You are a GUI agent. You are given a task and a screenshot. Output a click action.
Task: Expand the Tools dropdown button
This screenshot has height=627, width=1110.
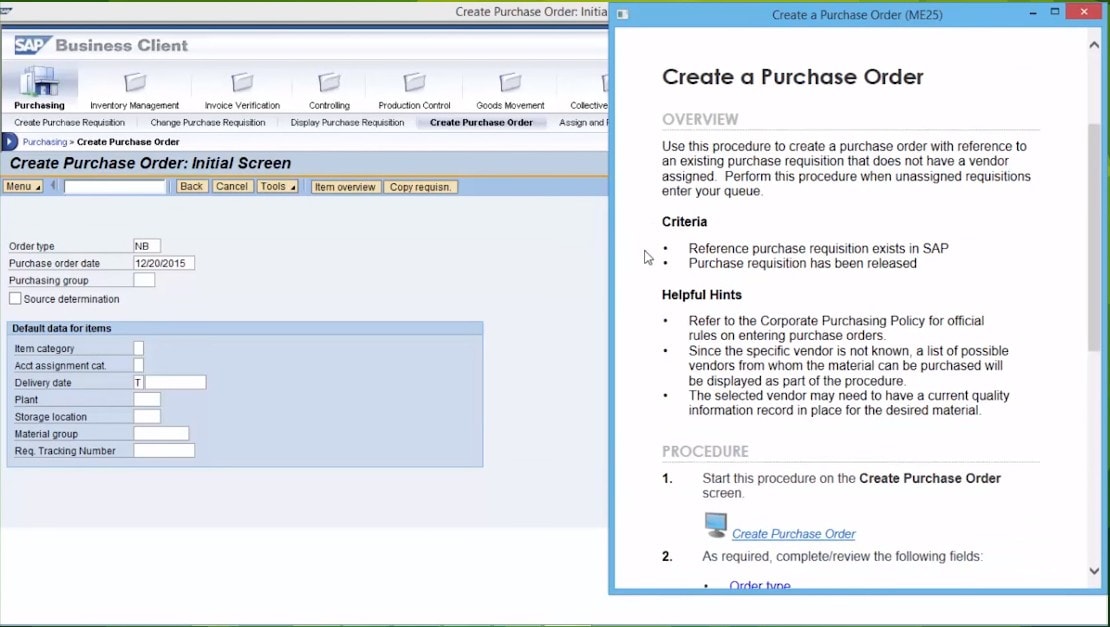(277, 186)
